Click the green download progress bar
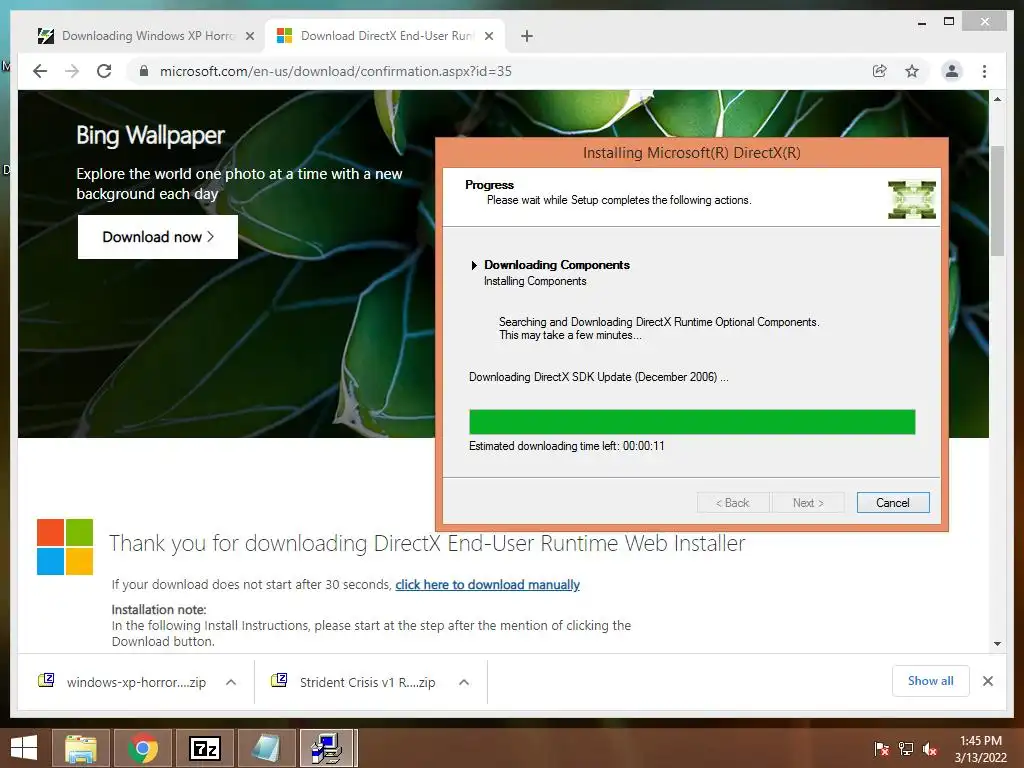This screenshot has height=768, width=1024. tap(692, 422)
